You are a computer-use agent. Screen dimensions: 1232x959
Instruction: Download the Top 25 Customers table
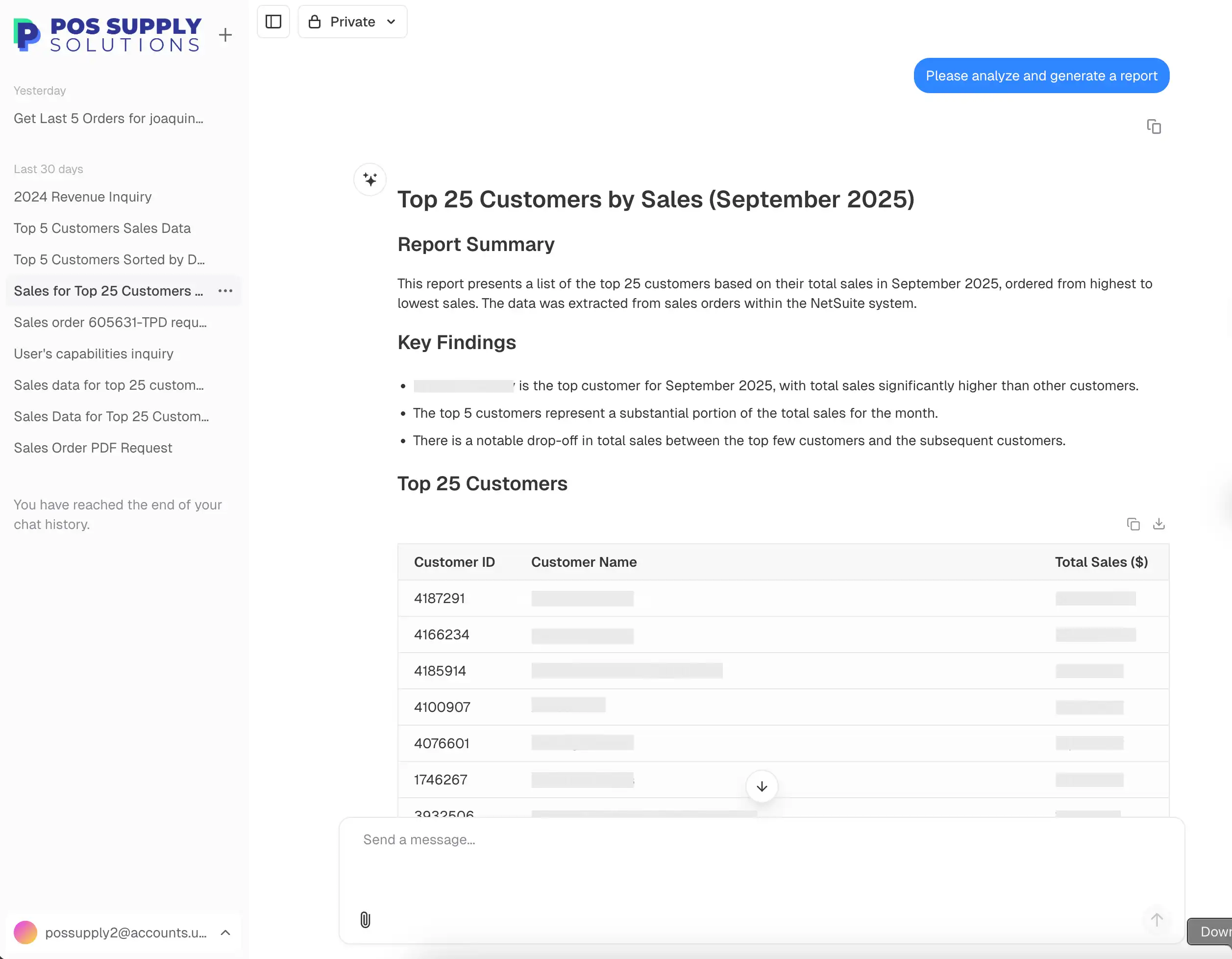pyautogui.click(x=1160, y=524)
